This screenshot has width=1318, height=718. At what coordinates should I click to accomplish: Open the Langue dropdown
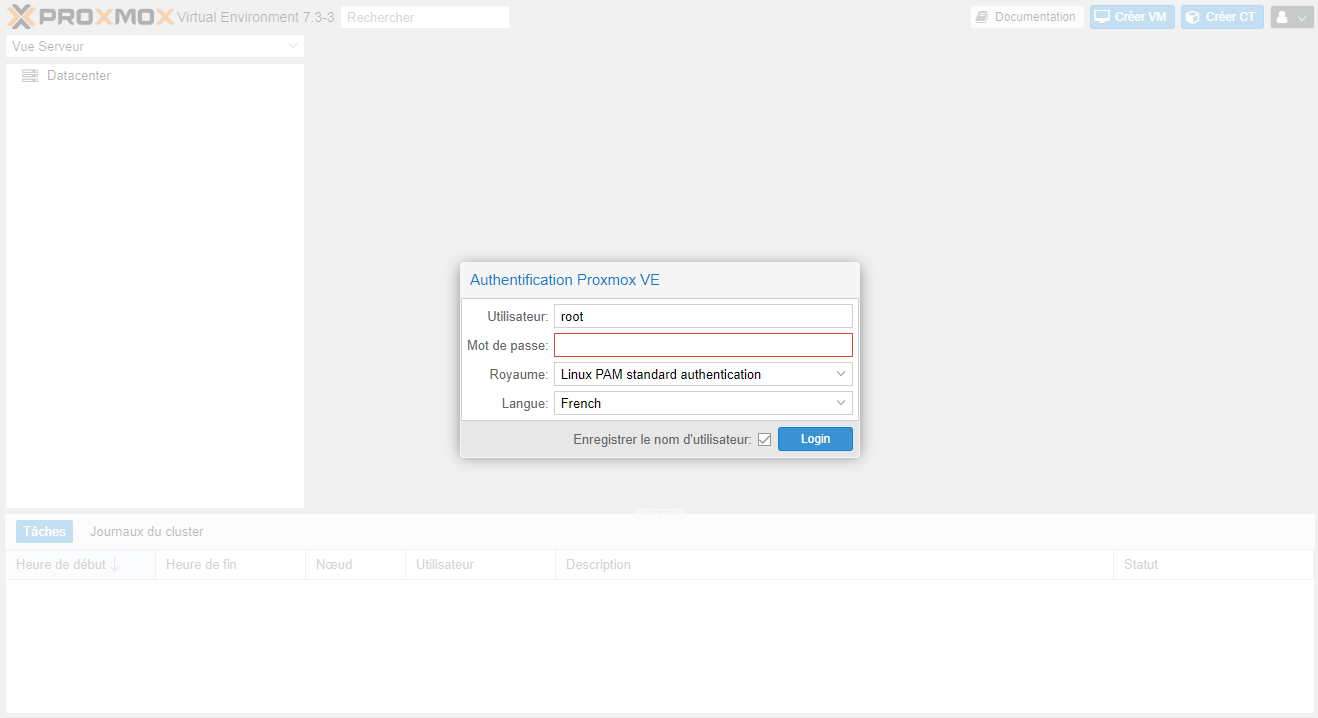click(840, 404)
